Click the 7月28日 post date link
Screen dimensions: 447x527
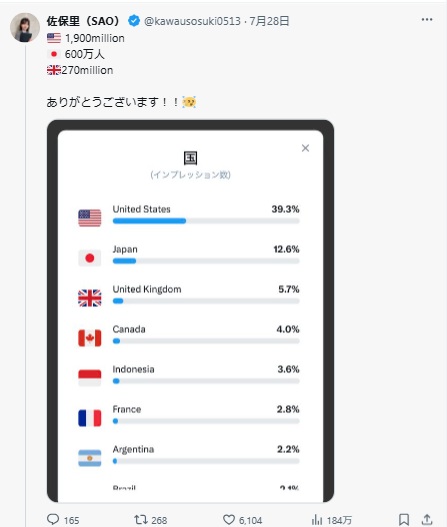(x=269, y=21)
